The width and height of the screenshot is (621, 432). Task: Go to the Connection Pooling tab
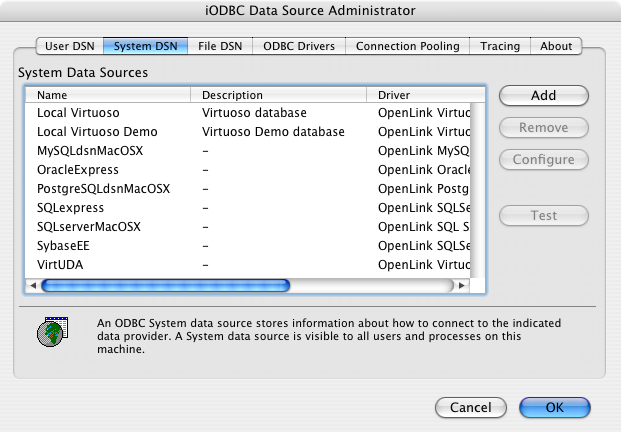pos(408,46)
